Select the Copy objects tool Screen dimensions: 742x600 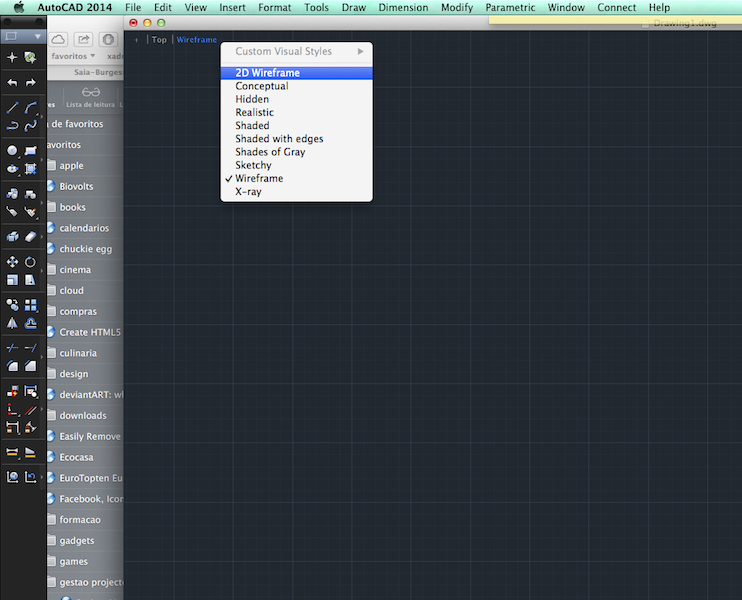point(12,305)
